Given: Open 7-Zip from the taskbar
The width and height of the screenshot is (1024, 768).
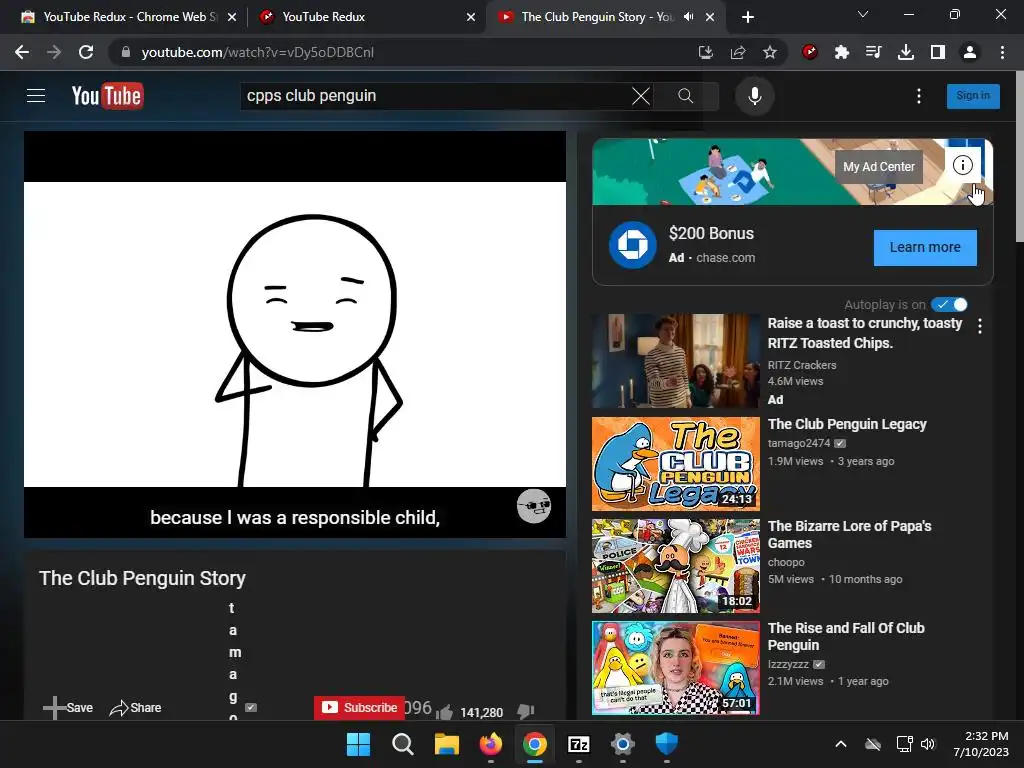Looking at the screenshot, I should 579,744.
